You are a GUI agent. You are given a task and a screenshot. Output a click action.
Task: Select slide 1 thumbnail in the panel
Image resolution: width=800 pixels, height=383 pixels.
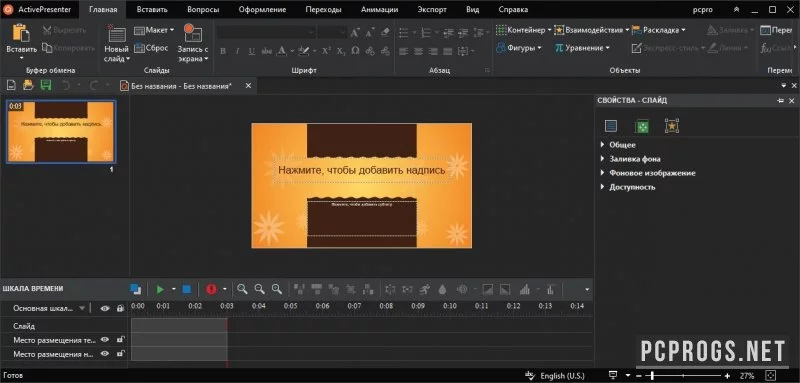click(61, 132)
